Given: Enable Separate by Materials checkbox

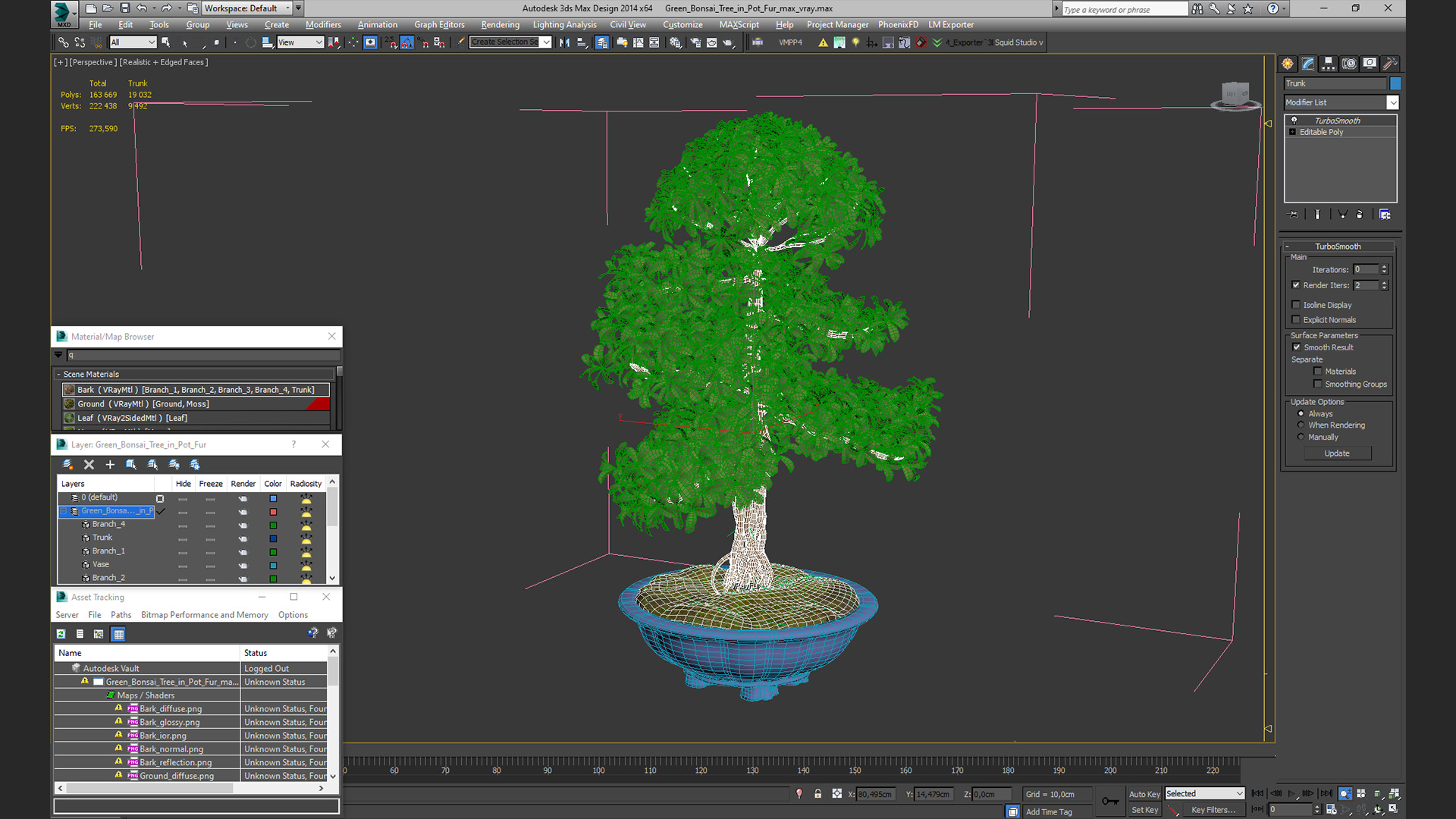Looking at the screenshot, I should [x=1318, y=372].
